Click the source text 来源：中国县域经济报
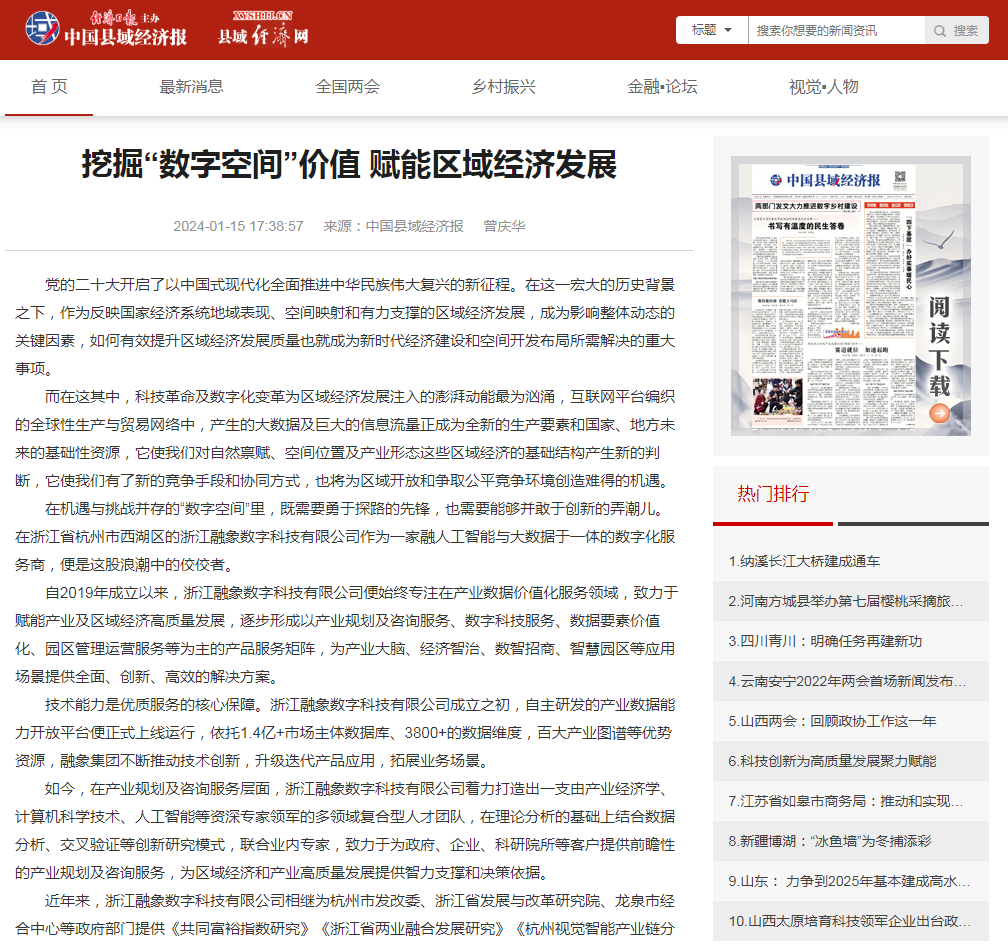The width and height of the screenshot is (1008, 949). [393, 226]
